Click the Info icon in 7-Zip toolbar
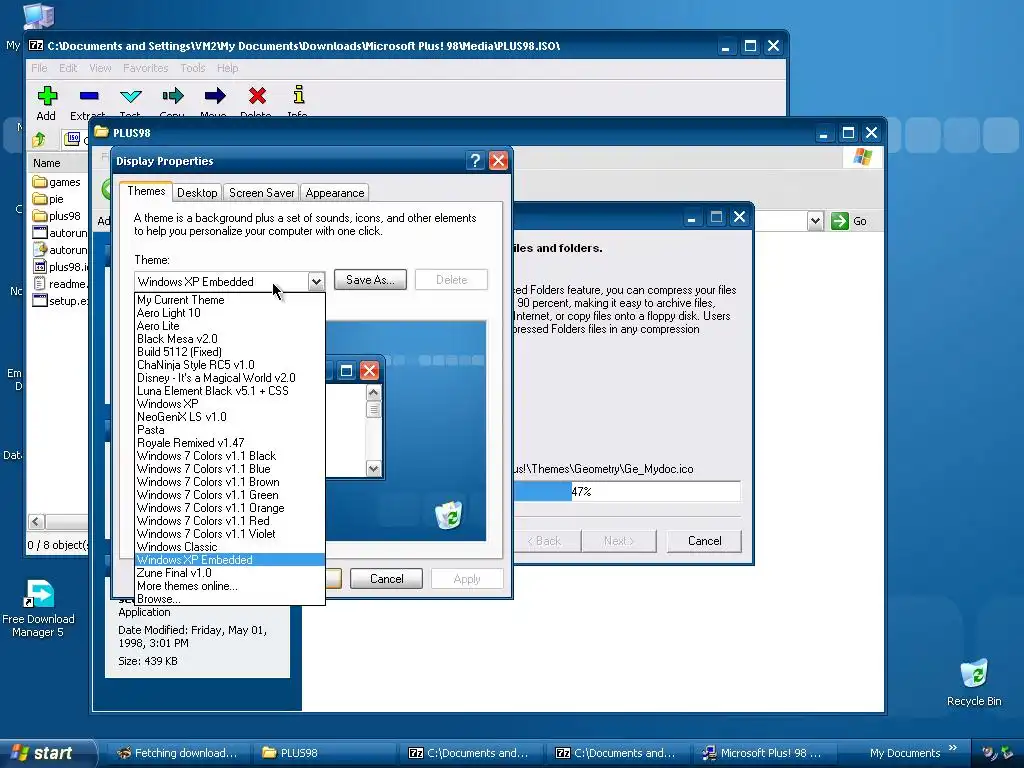The height and width of the screenshot is (768, 1024). pos(298,95)
